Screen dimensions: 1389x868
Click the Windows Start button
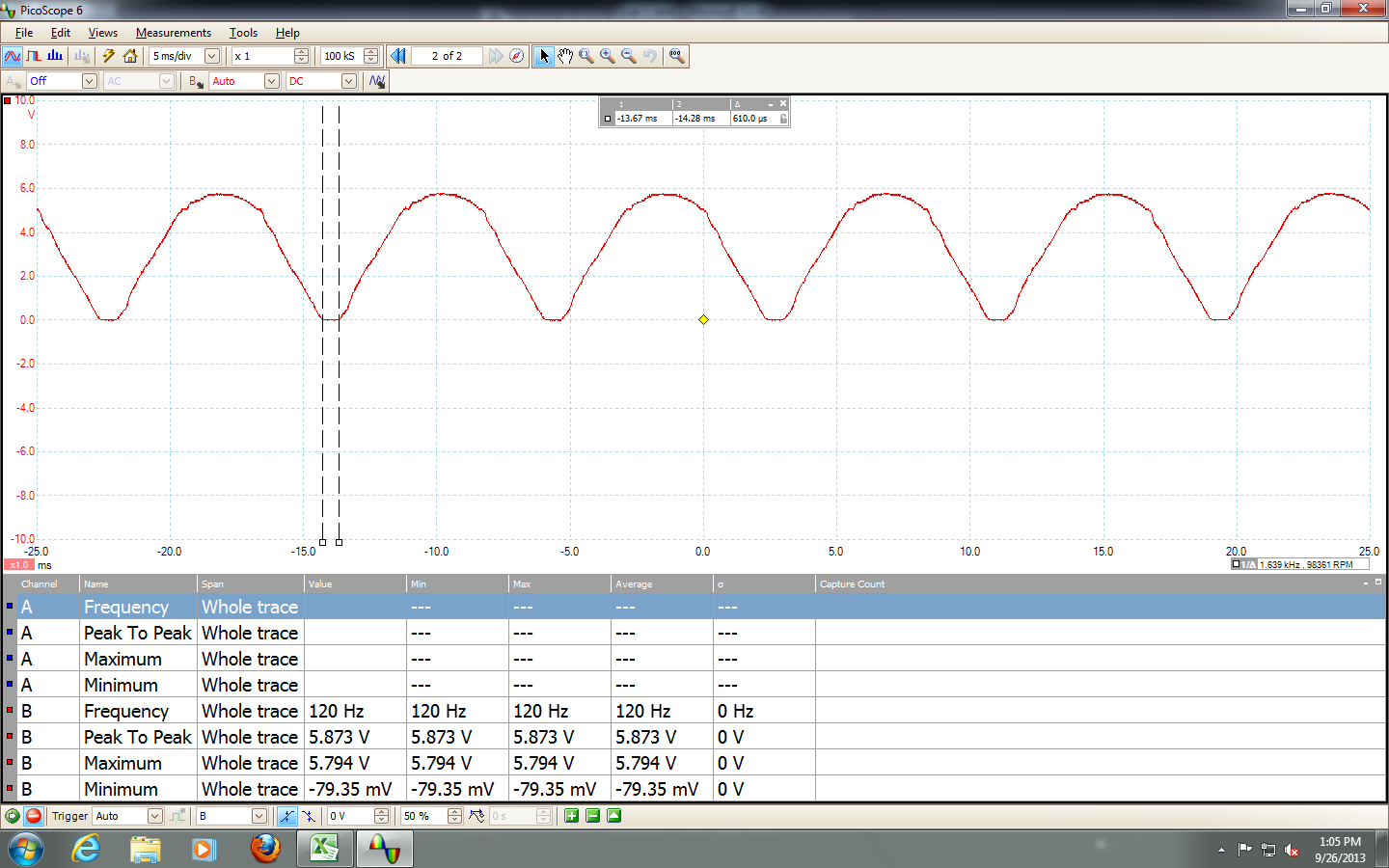(26, 849)
